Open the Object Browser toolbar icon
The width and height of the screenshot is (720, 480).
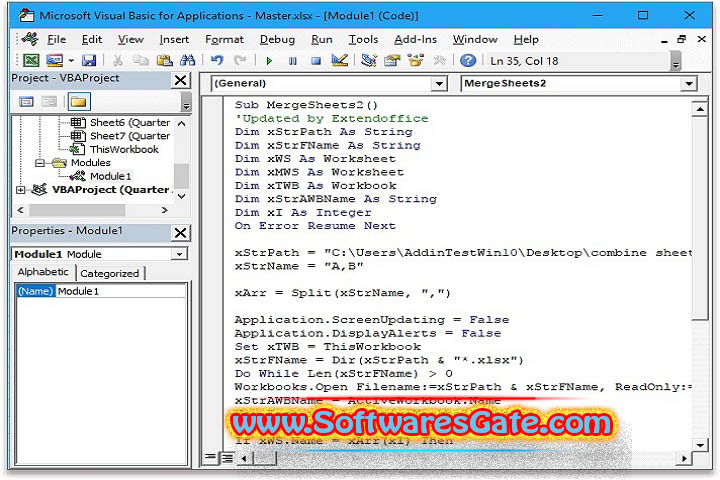pyautogui.click(x=416, y=61)
